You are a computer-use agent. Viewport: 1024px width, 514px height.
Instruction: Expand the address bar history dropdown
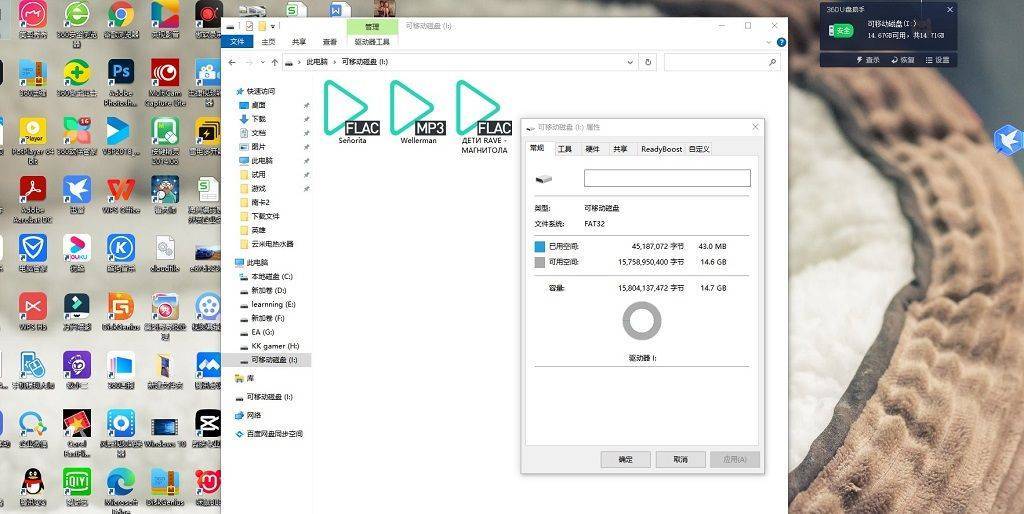pos(631,62)
